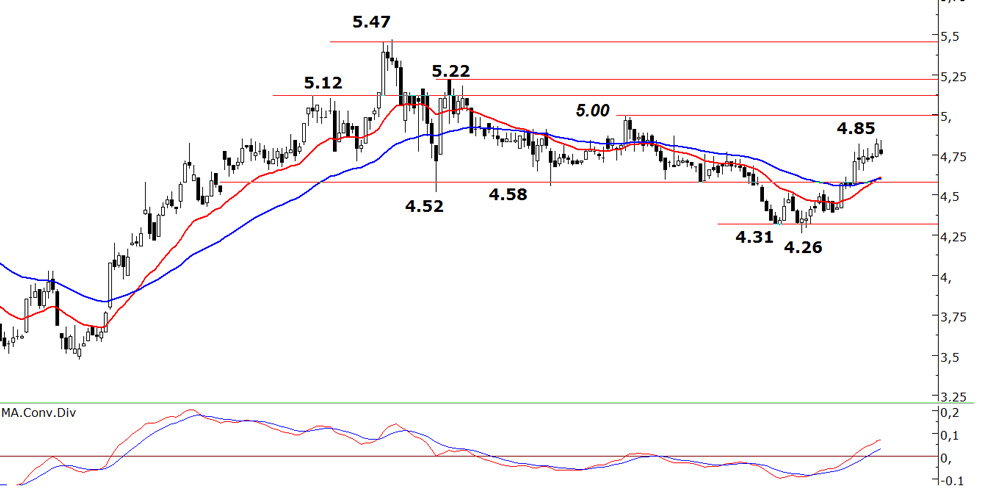The height and width of the screenshot is (501, 1000).
Task: Click the 5.22 price annotation
Action: point(451,71)
